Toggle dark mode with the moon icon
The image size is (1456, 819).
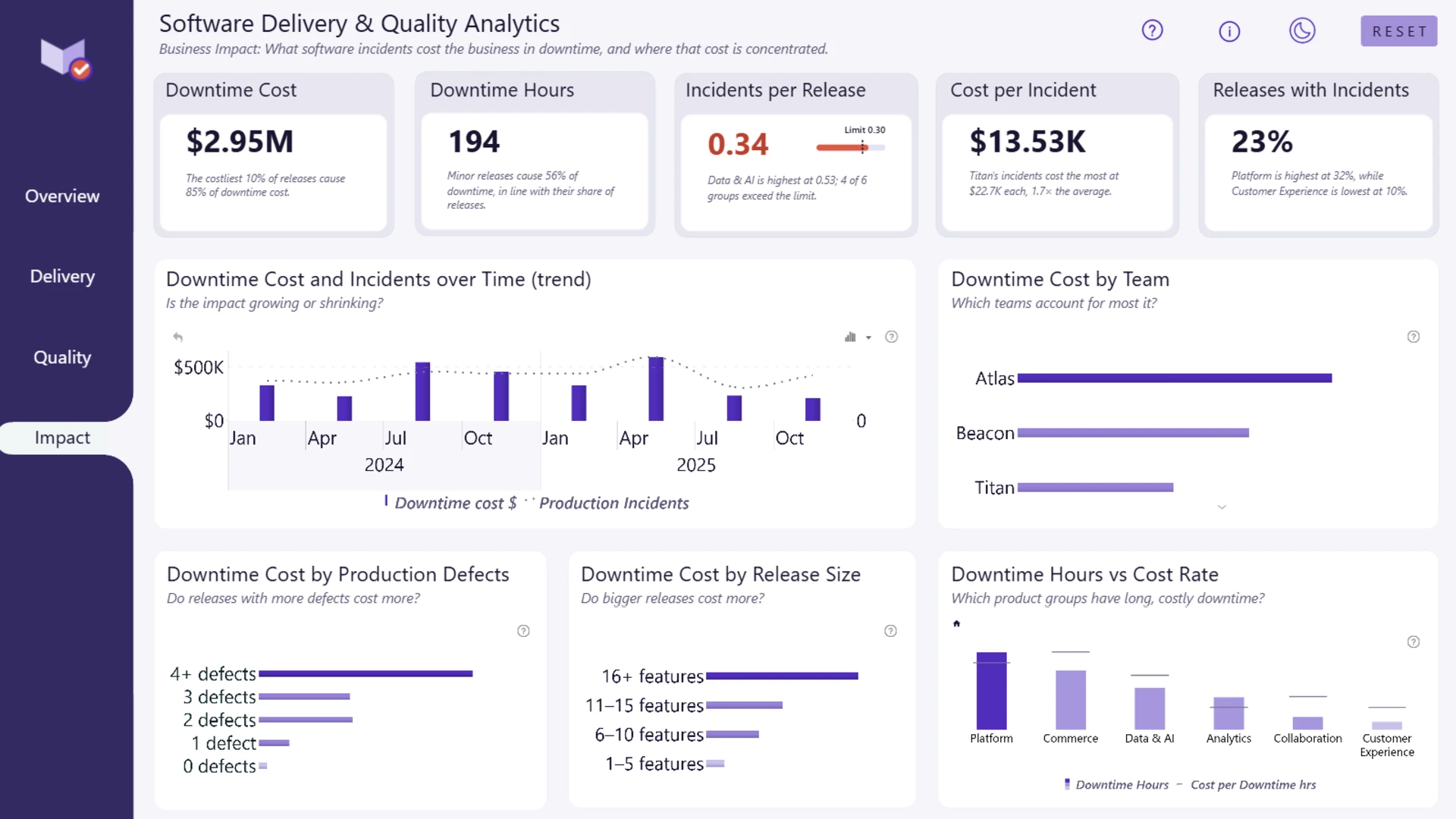(1302, 30)
